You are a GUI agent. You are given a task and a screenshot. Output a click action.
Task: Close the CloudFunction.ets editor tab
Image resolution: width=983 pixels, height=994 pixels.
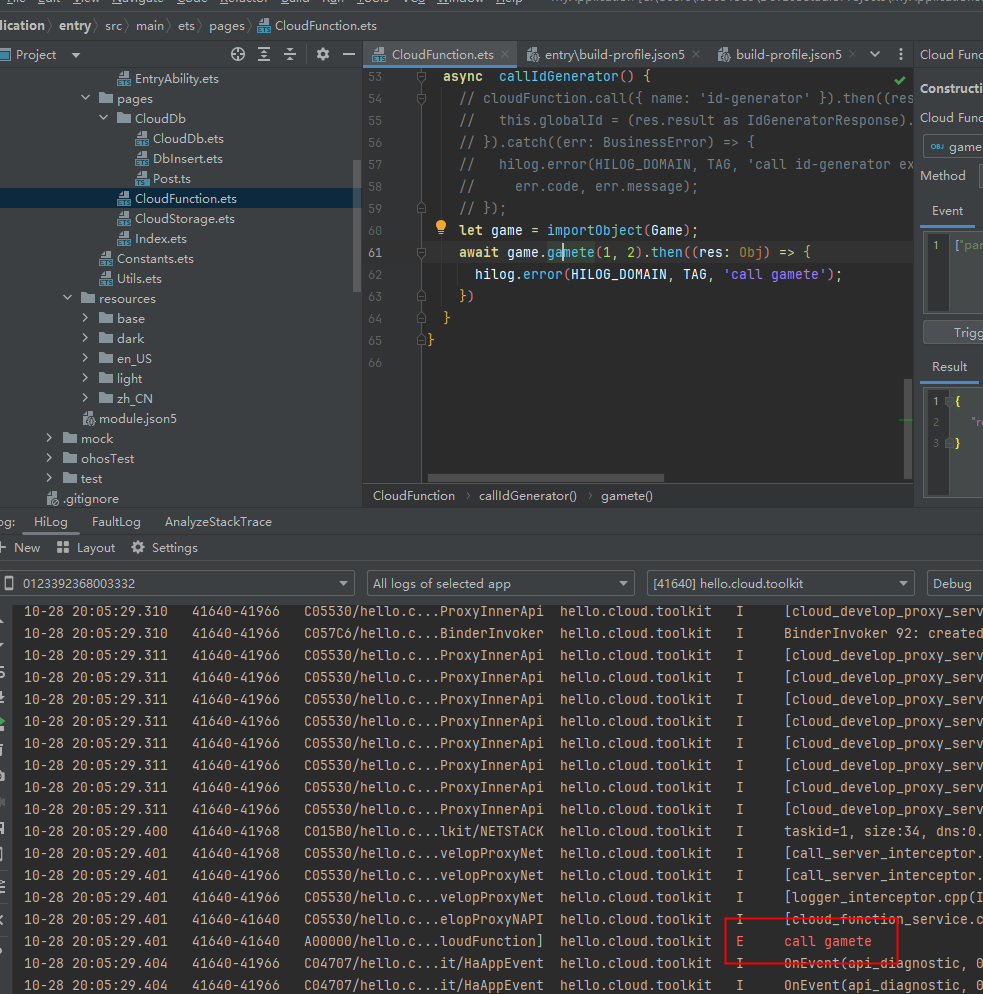(506, 55)
